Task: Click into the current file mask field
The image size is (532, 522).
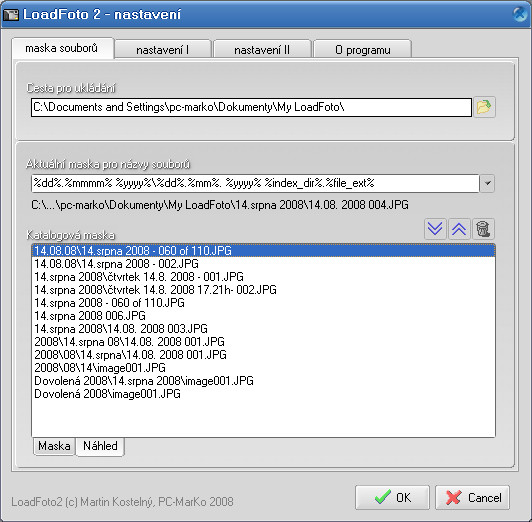Action: [255, 183]
